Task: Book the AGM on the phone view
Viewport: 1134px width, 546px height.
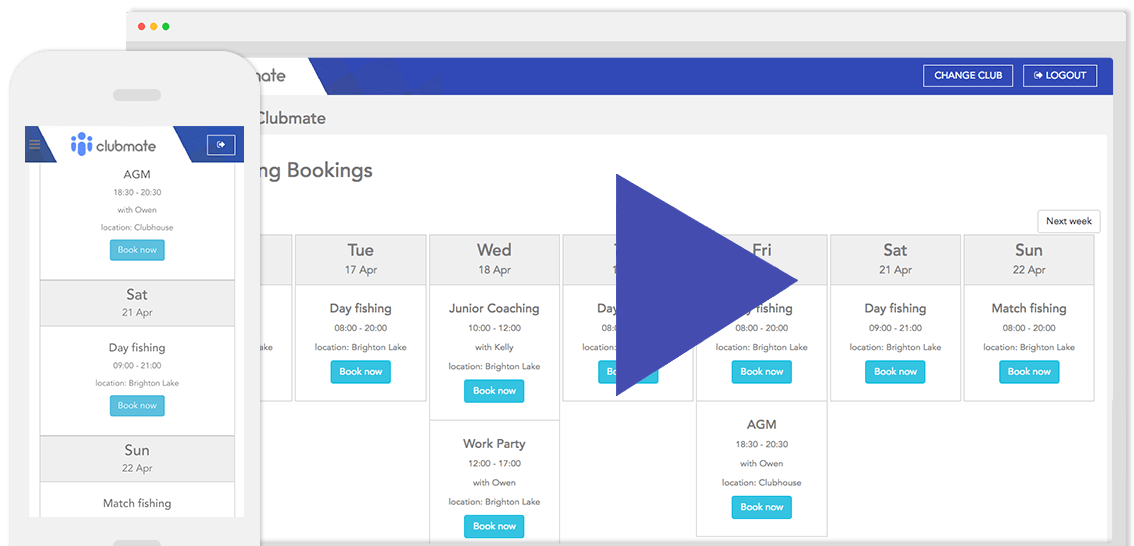Action: pyautogui.click(x=137, y=250)
